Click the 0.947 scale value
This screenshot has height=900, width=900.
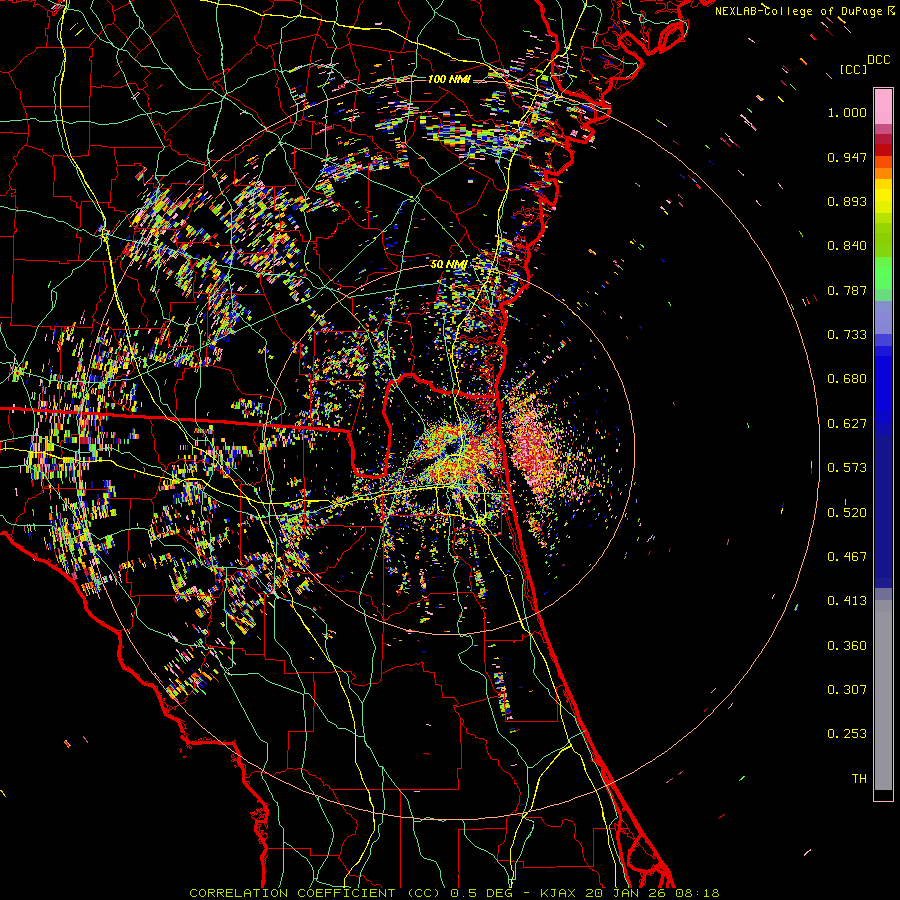pos(847,157)
